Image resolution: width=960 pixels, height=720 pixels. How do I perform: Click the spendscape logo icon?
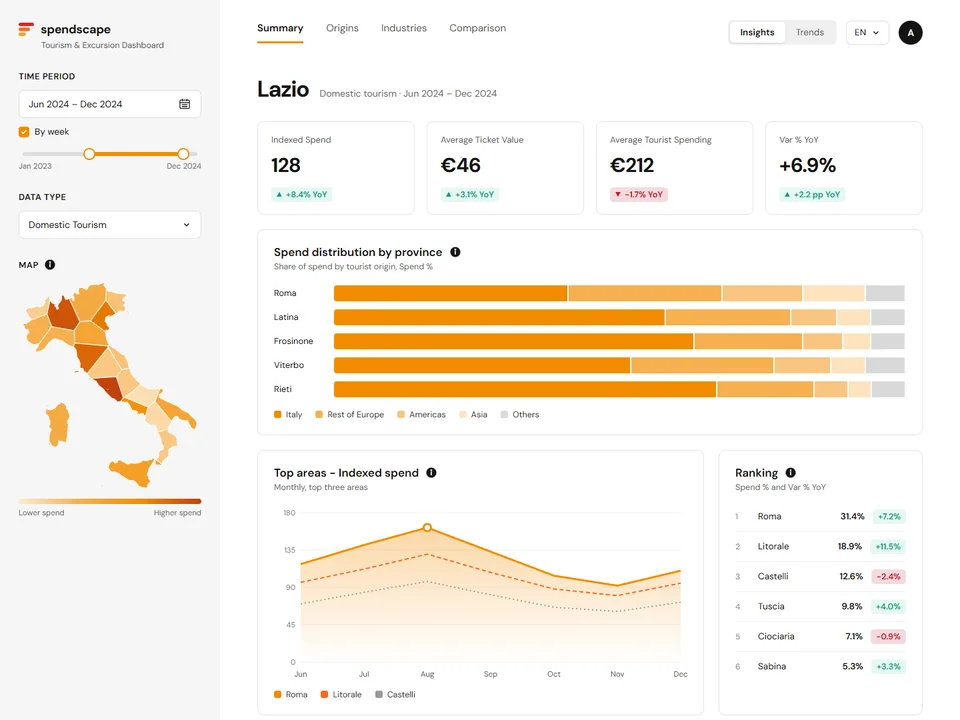26,29
